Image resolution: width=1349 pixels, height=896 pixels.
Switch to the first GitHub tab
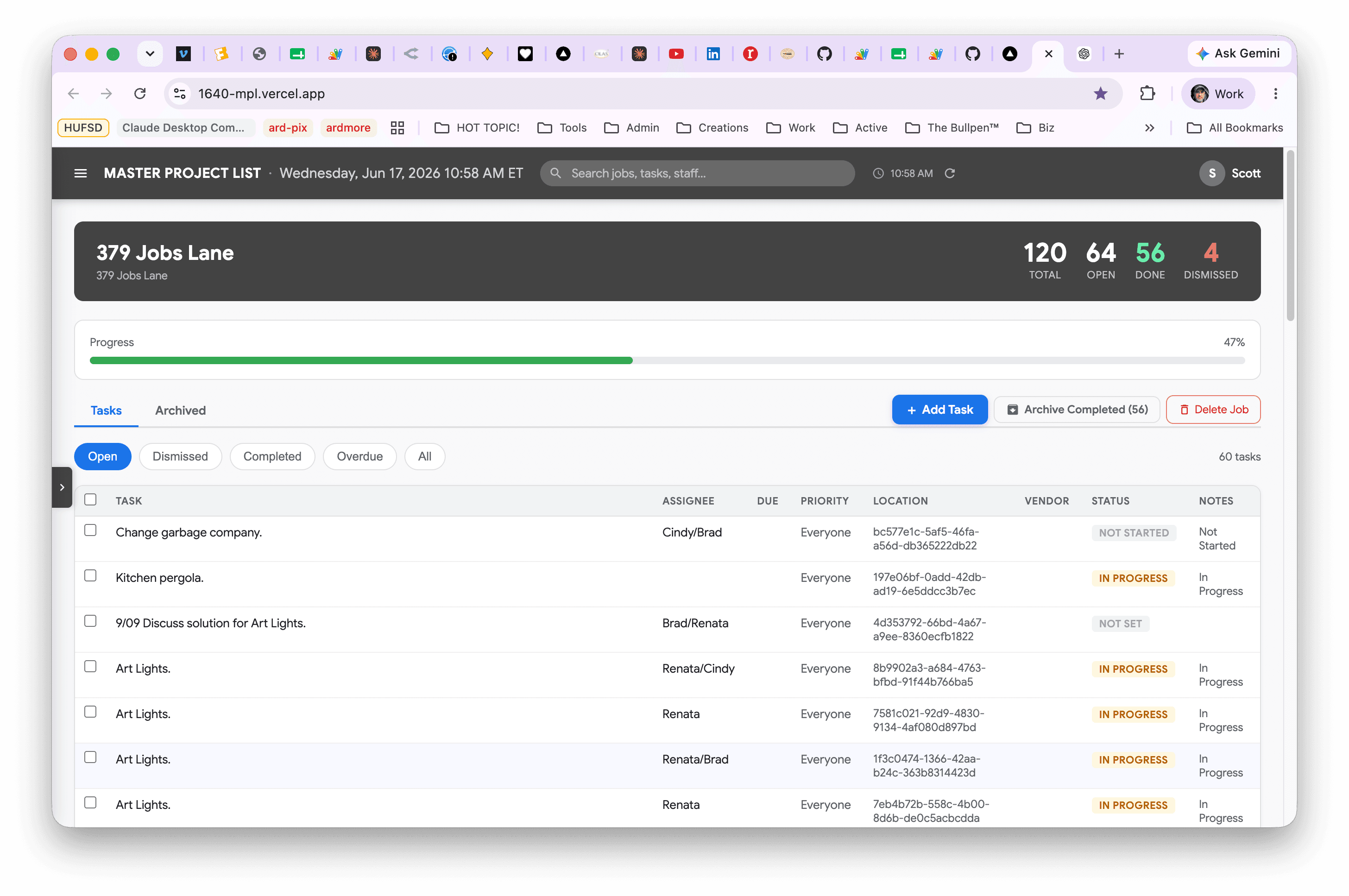pyautogui.click(x=824, y=54)
